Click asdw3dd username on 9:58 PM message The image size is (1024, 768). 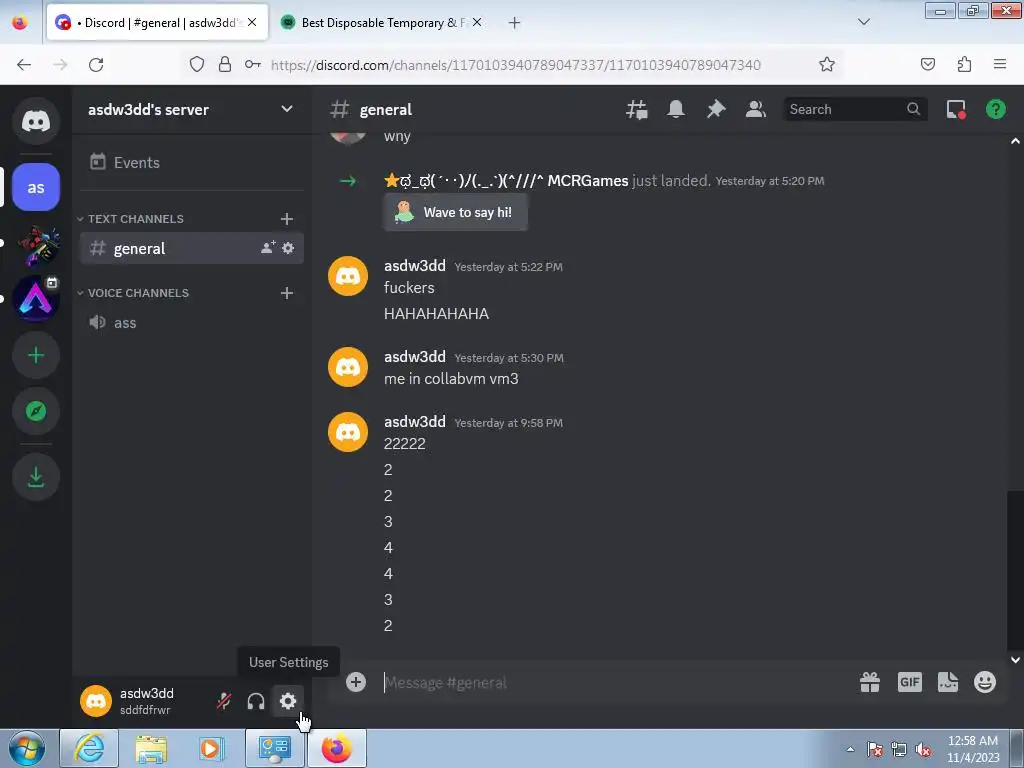click(x=415, y=422)
